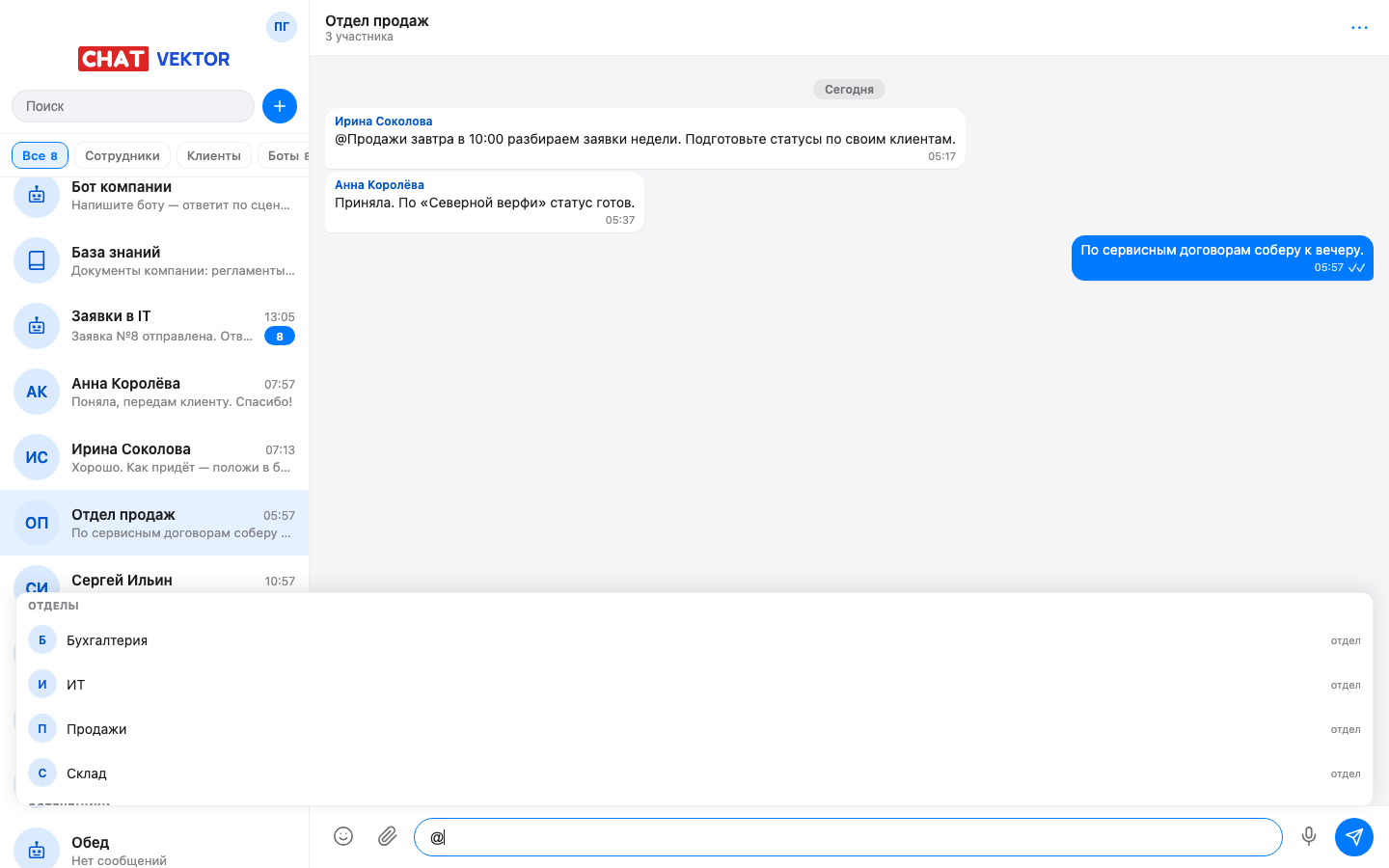This screenshot has width=1389, height=868.
Task: Select the Бухгалтерия department mention
Action: 694,640
